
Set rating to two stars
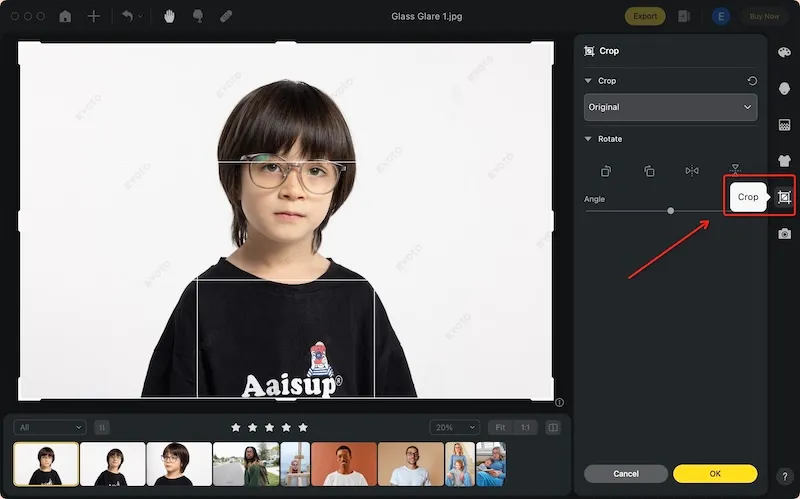pyautogui.click(x=253, y=427)
